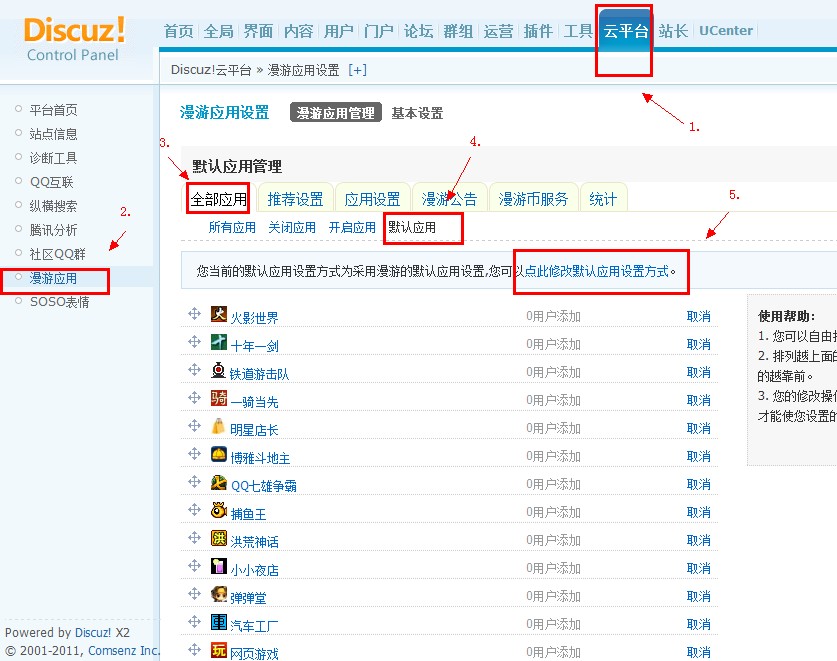Select 漫游应用 in the sidebar
Image resolution: width=837 pixels, height=661 pixels.
pyautogui.click(x=53, y=278)
